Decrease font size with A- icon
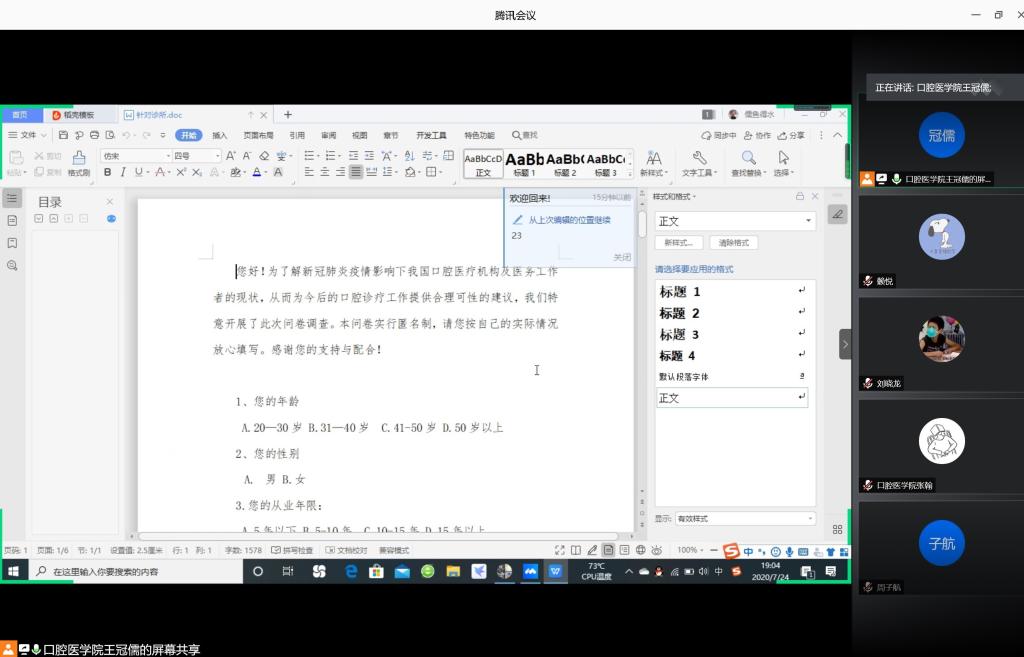1024x657 pixels. point(247,155)
